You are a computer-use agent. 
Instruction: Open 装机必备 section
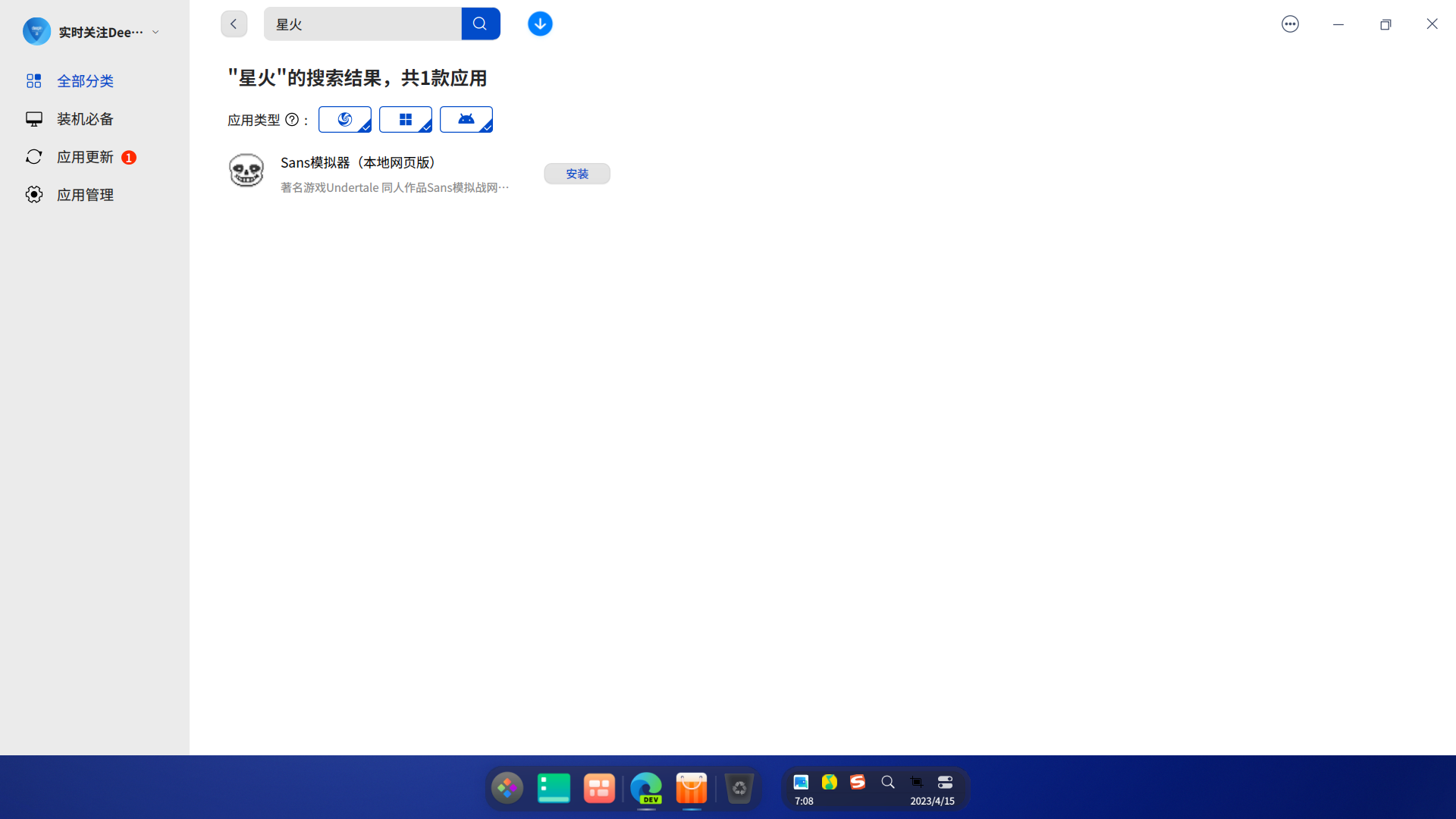pos(85,119)
